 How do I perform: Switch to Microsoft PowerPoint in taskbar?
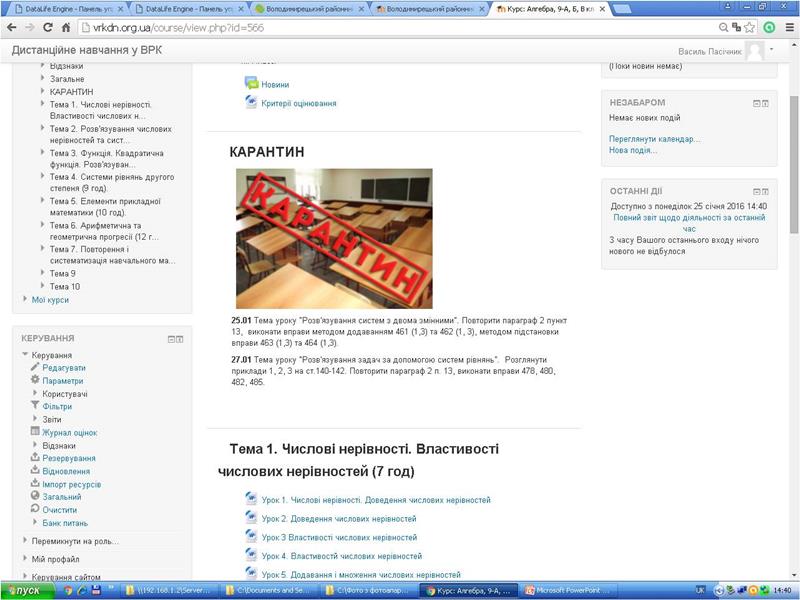[x=566, y=591]
